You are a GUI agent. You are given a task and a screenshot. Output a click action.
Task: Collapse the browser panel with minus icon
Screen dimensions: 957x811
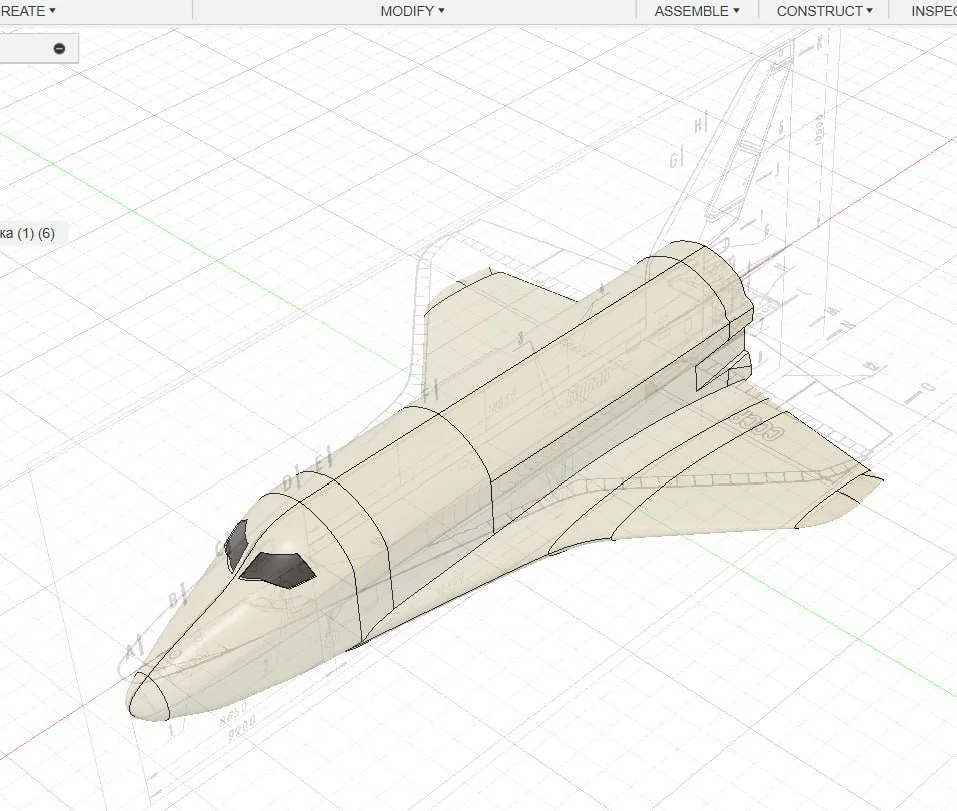coord(59,48)
